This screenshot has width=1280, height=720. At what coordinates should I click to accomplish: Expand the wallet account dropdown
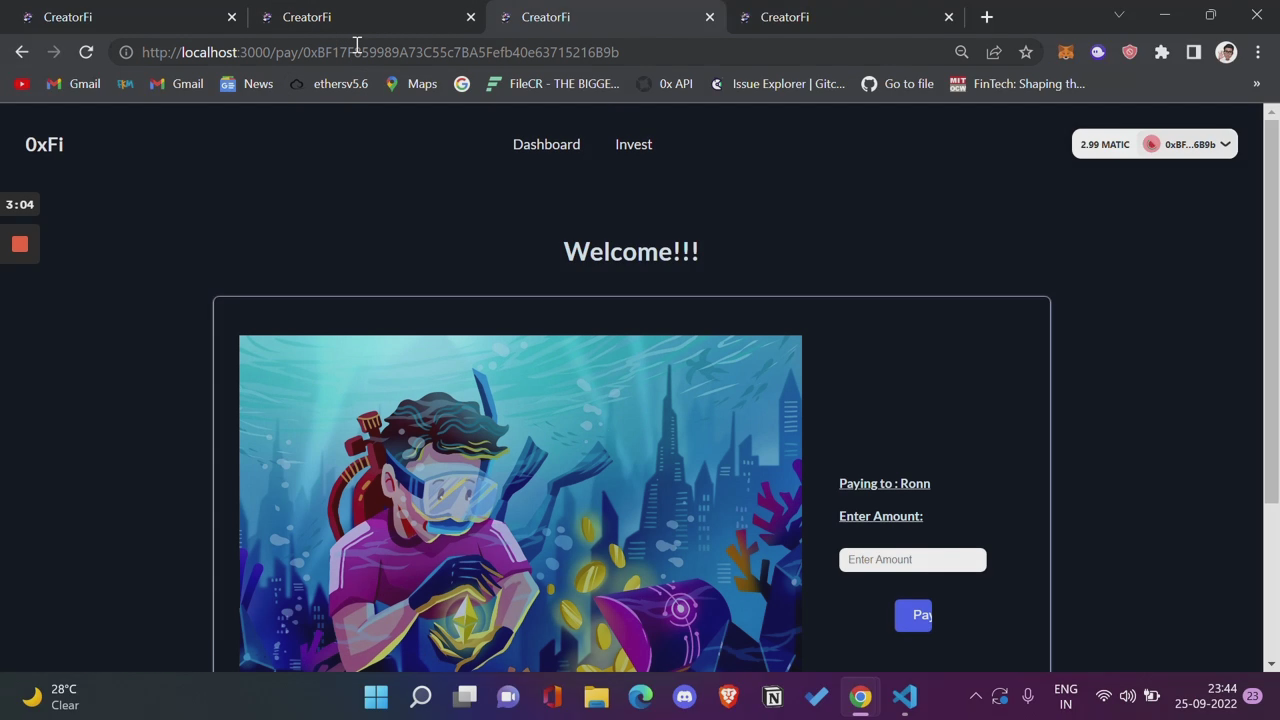(1225, 144)
